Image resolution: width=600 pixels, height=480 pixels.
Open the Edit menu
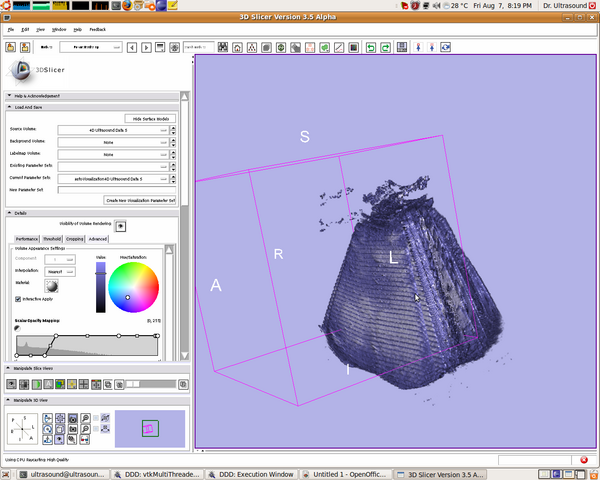pos(25,29)
